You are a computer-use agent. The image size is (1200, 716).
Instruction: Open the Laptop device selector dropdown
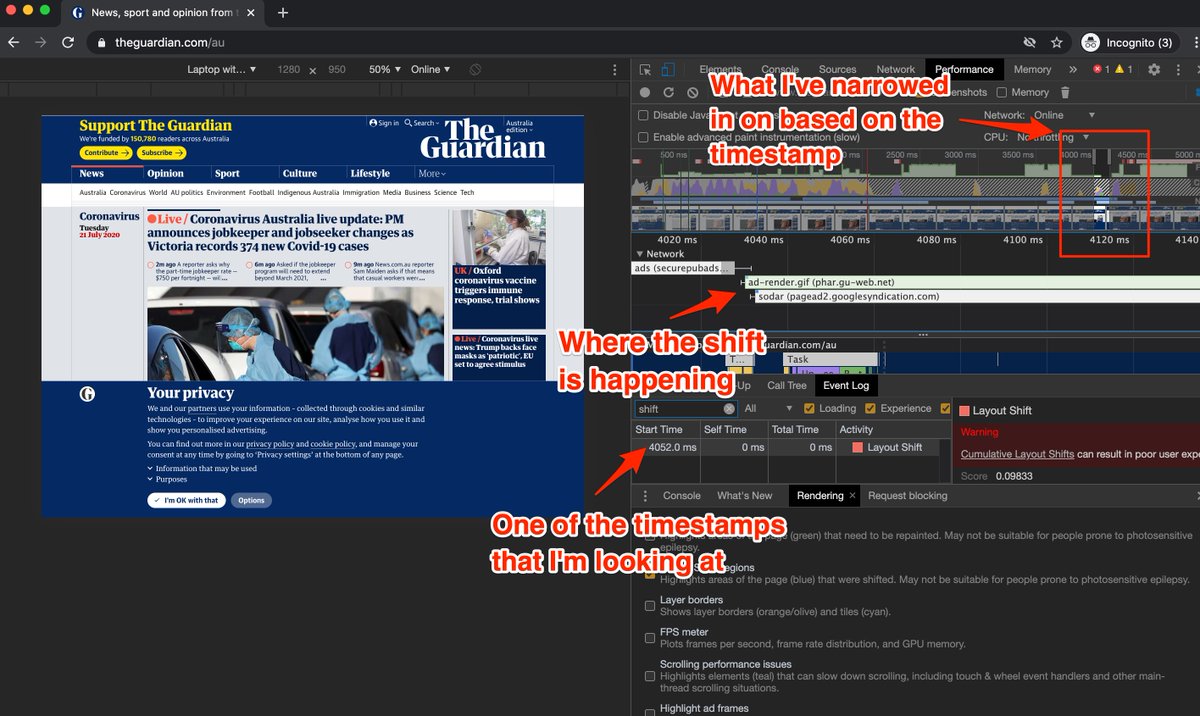point(222,70)
